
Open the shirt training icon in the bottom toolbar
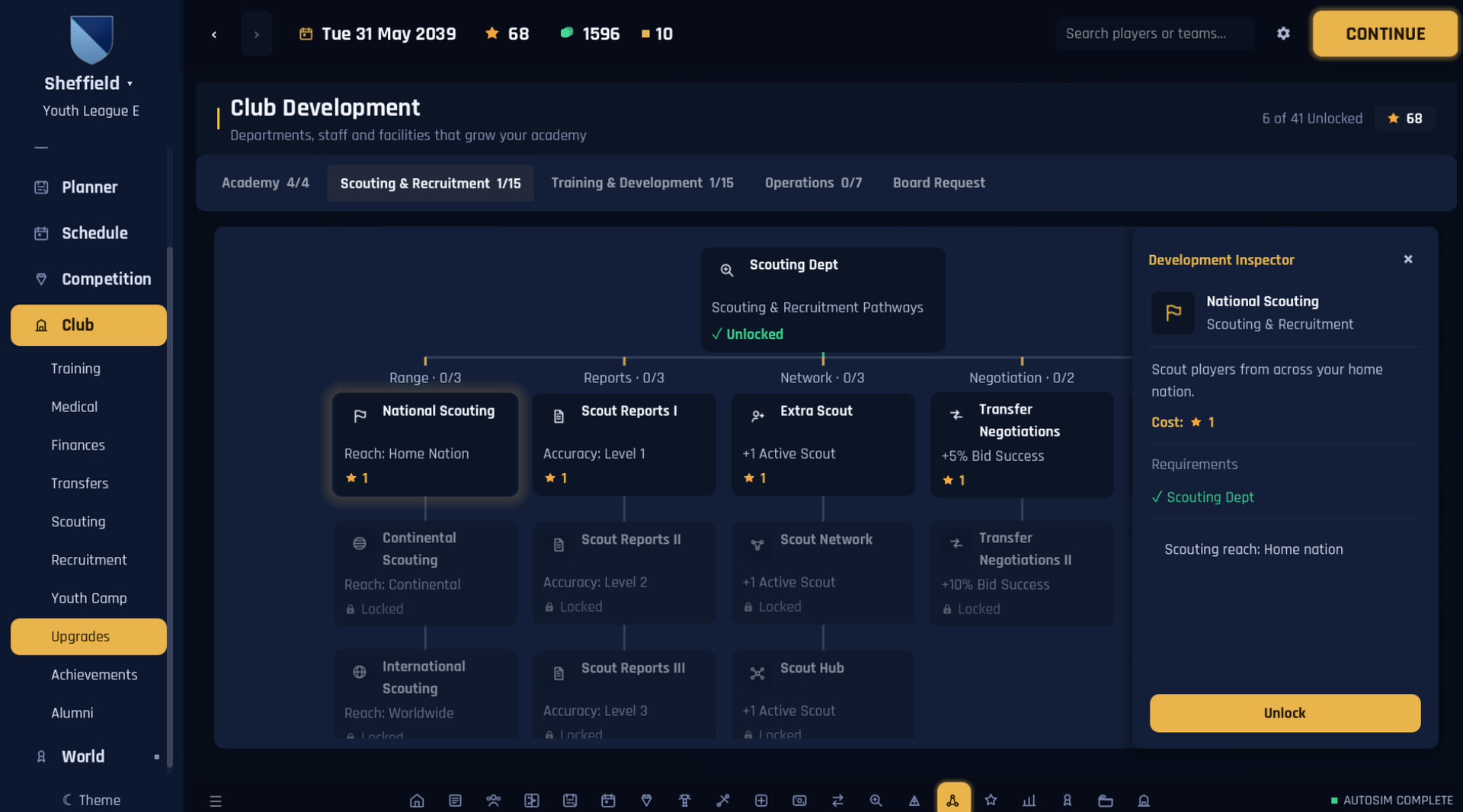pos(684,800)
